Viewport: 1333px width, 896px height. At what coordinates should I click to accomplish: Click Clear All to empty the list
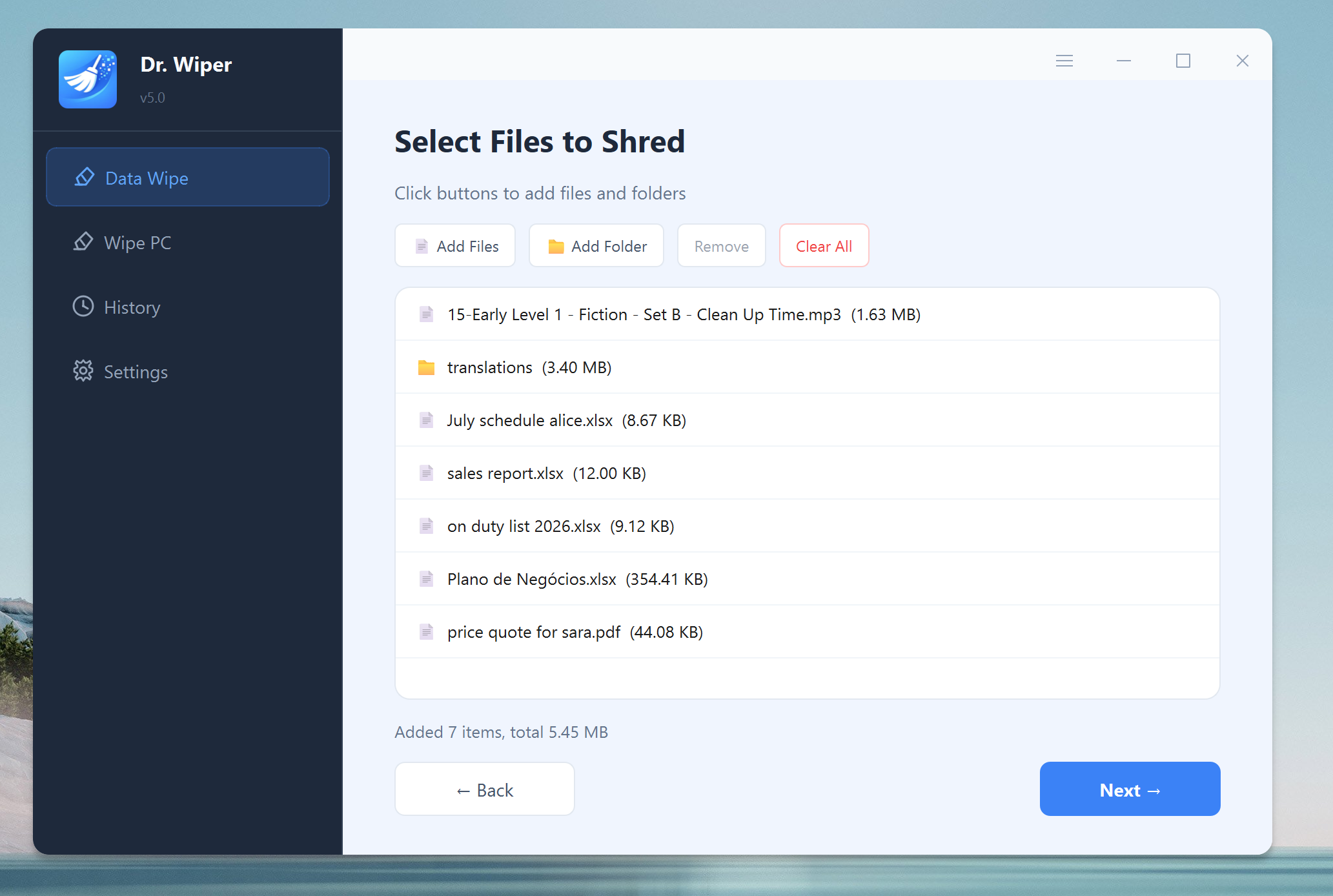824,246
